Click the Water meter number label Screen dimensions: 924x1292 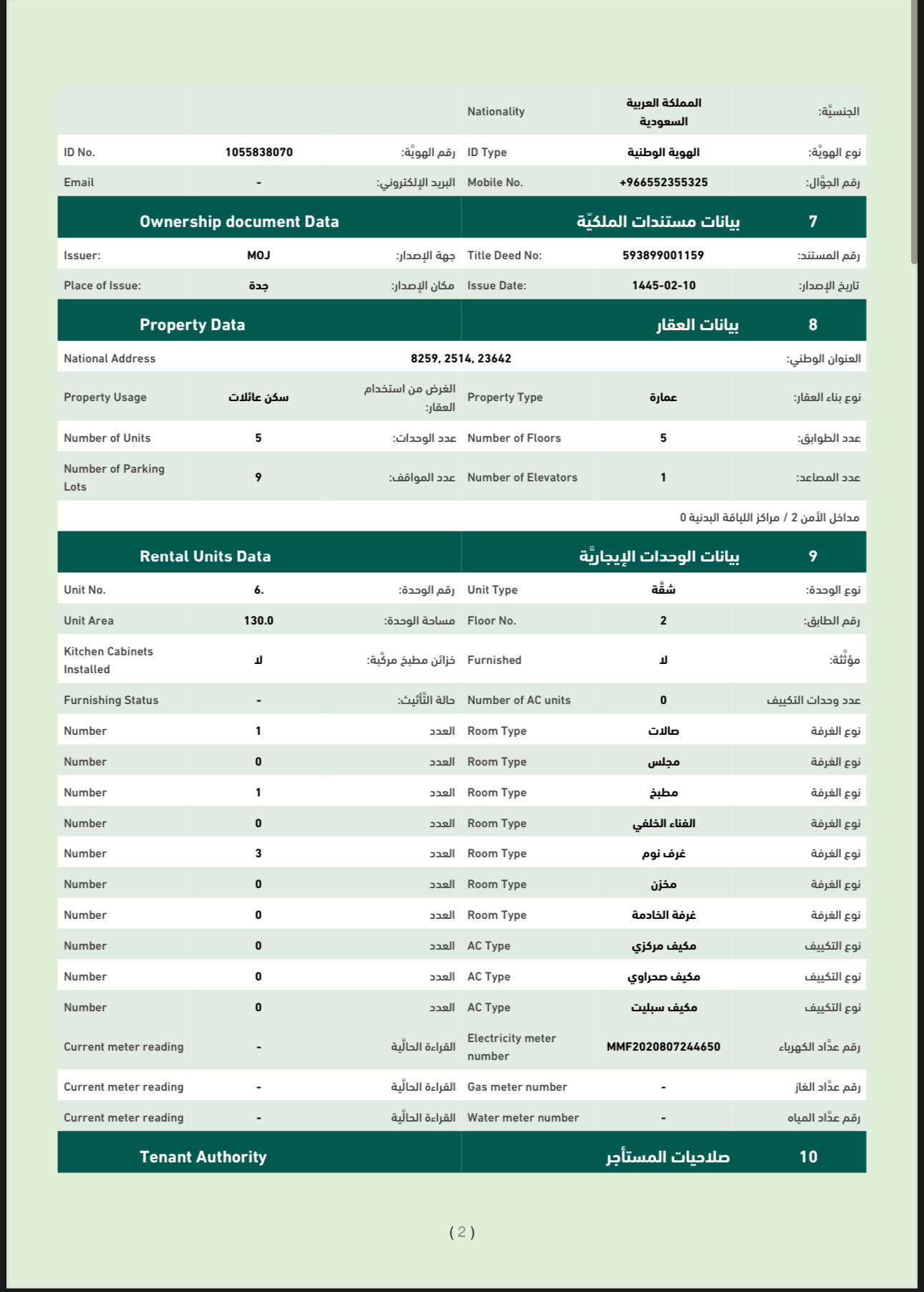[523, 1118]
